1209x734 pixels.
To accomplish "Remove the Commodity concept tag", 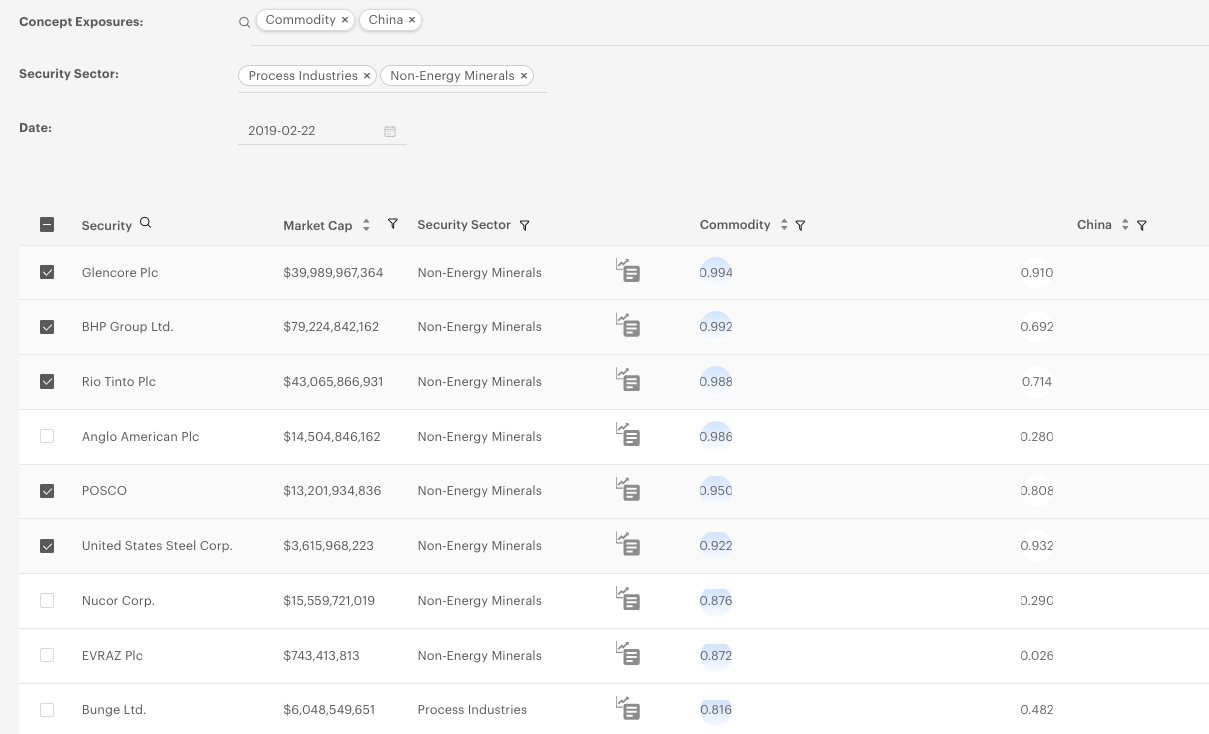I will tap(345, 20).
